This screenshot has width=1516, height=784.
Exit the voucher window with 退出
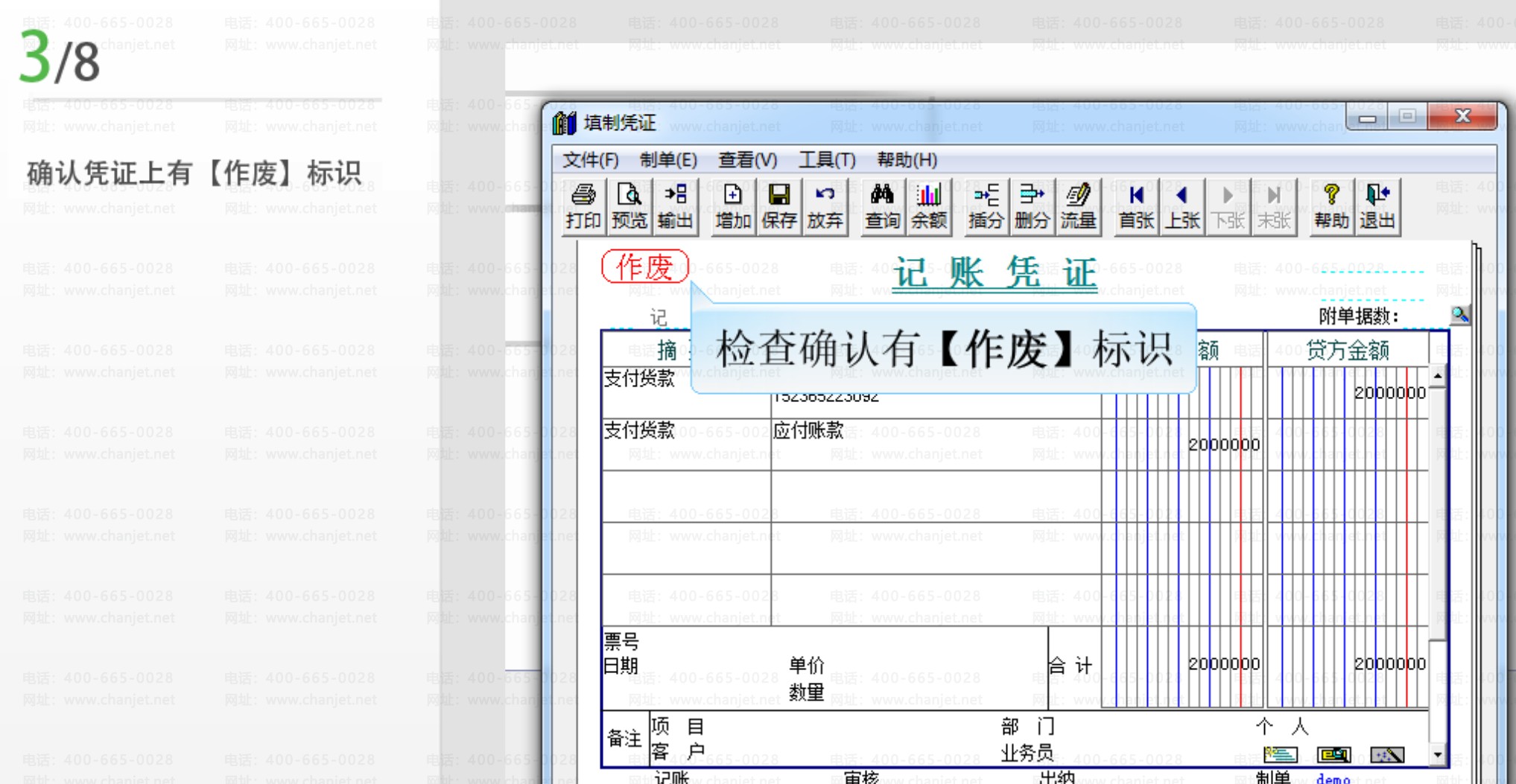pyautogui.click(x=1377, y=207)
